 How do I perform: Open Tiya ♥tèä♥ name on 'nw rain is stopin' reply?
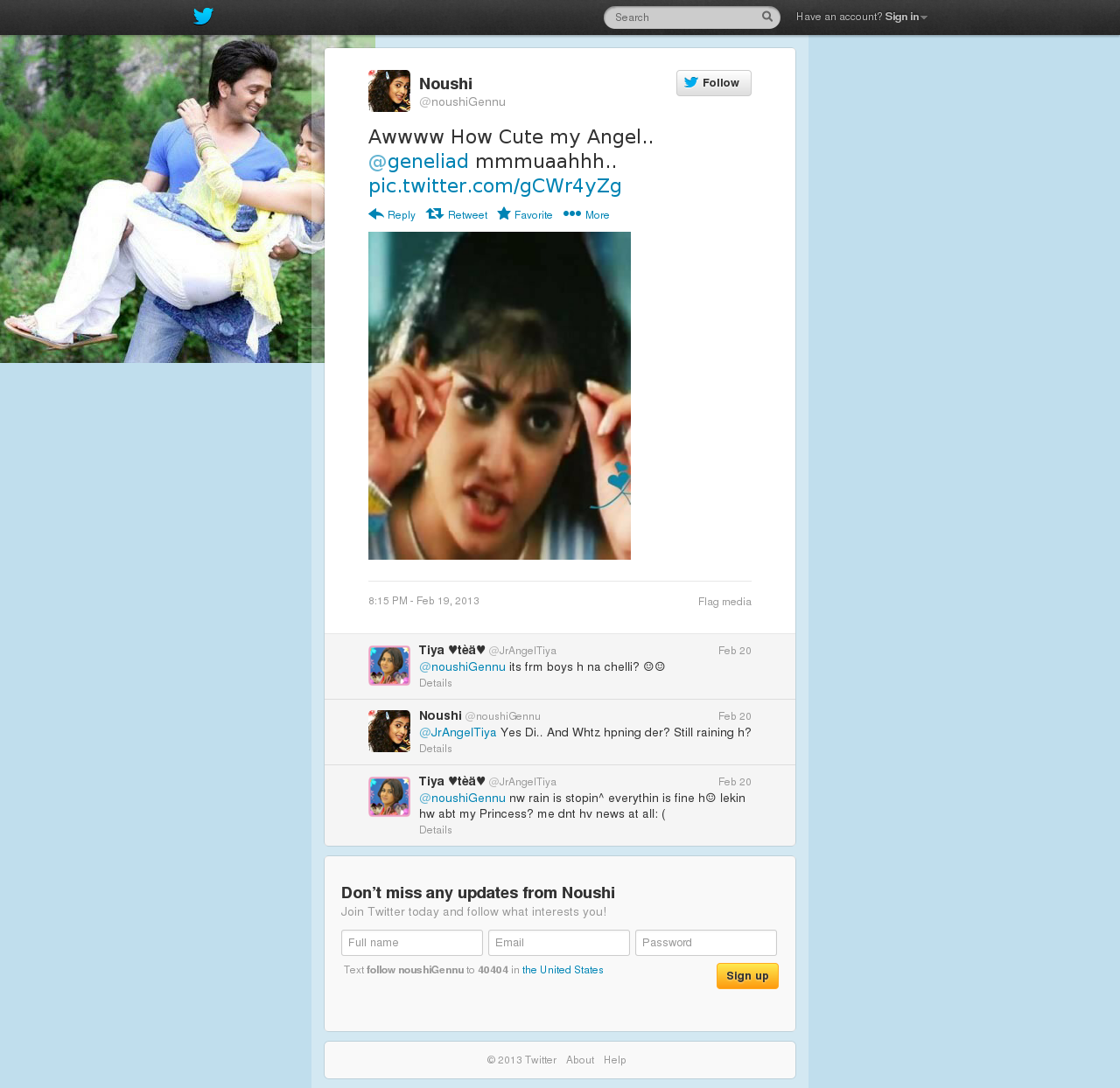click(451, 781)
